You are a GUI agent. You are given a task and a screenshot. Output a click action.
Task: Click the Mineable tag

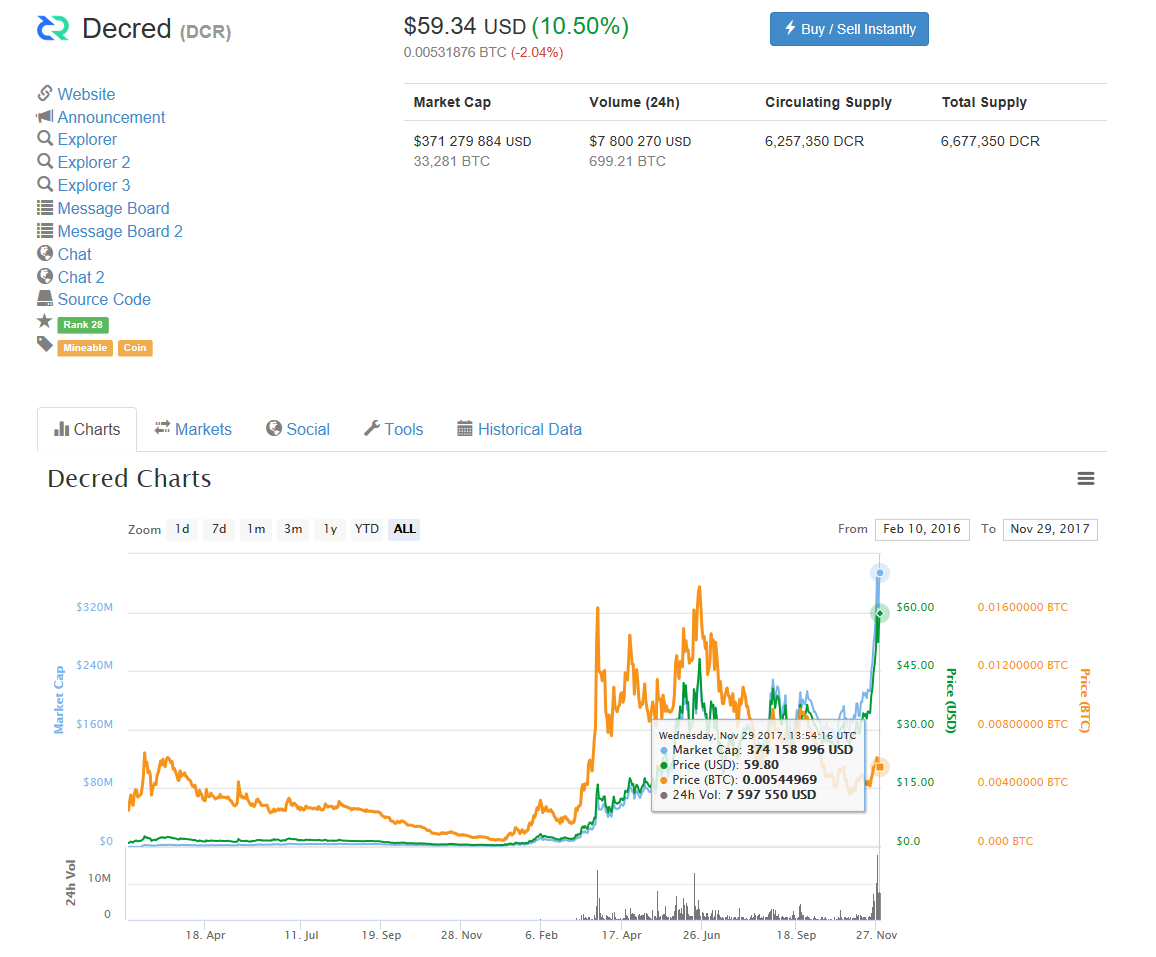85,347
